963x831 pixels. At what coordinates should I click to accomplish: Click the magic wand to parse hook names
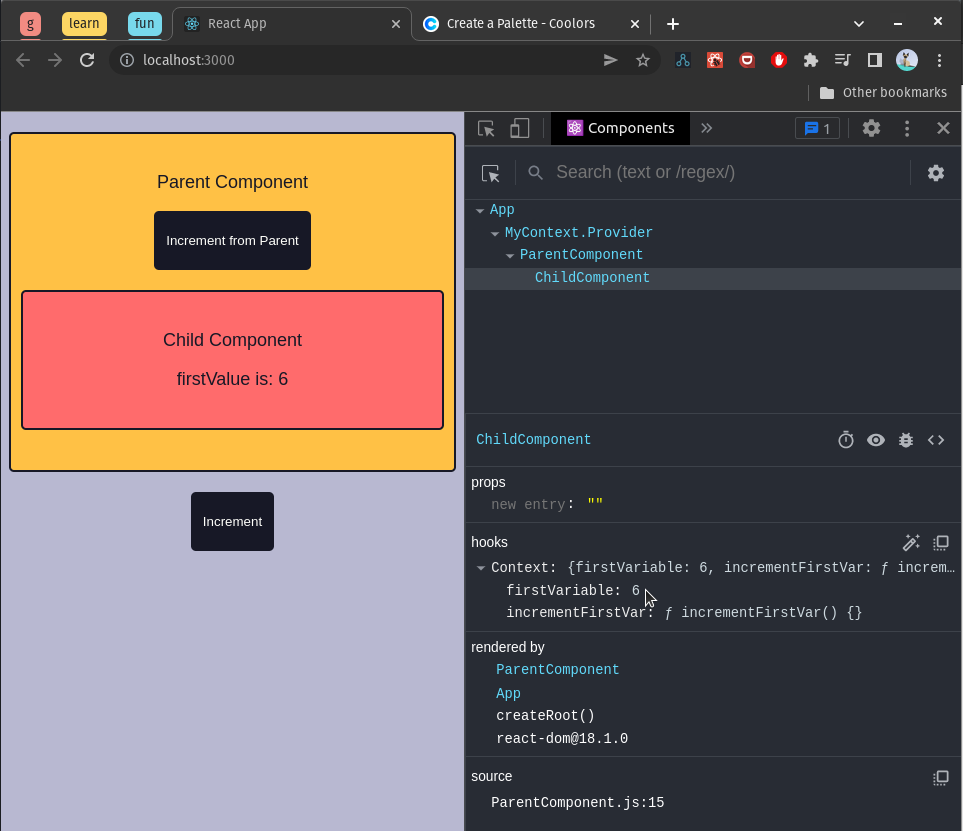pyautogui.click(x=911, y=543)
